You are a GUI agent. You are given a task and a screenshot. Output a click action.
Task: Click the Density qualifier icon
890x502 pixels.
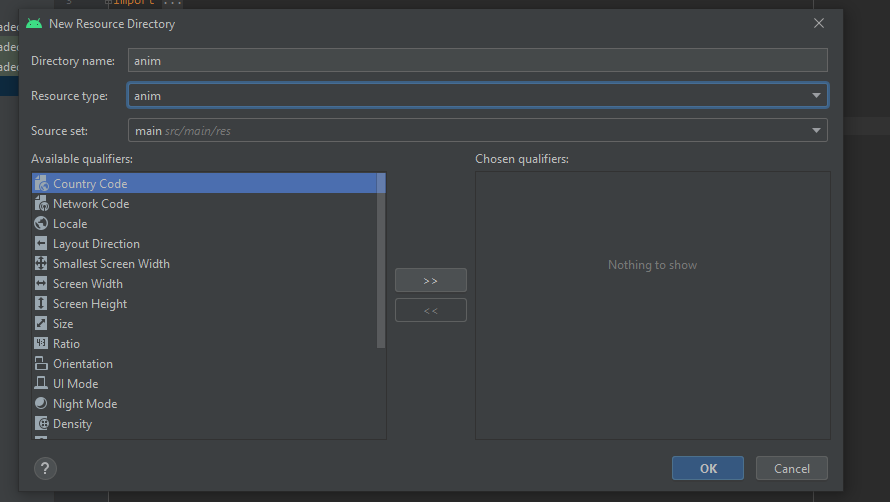coord(41,423)
